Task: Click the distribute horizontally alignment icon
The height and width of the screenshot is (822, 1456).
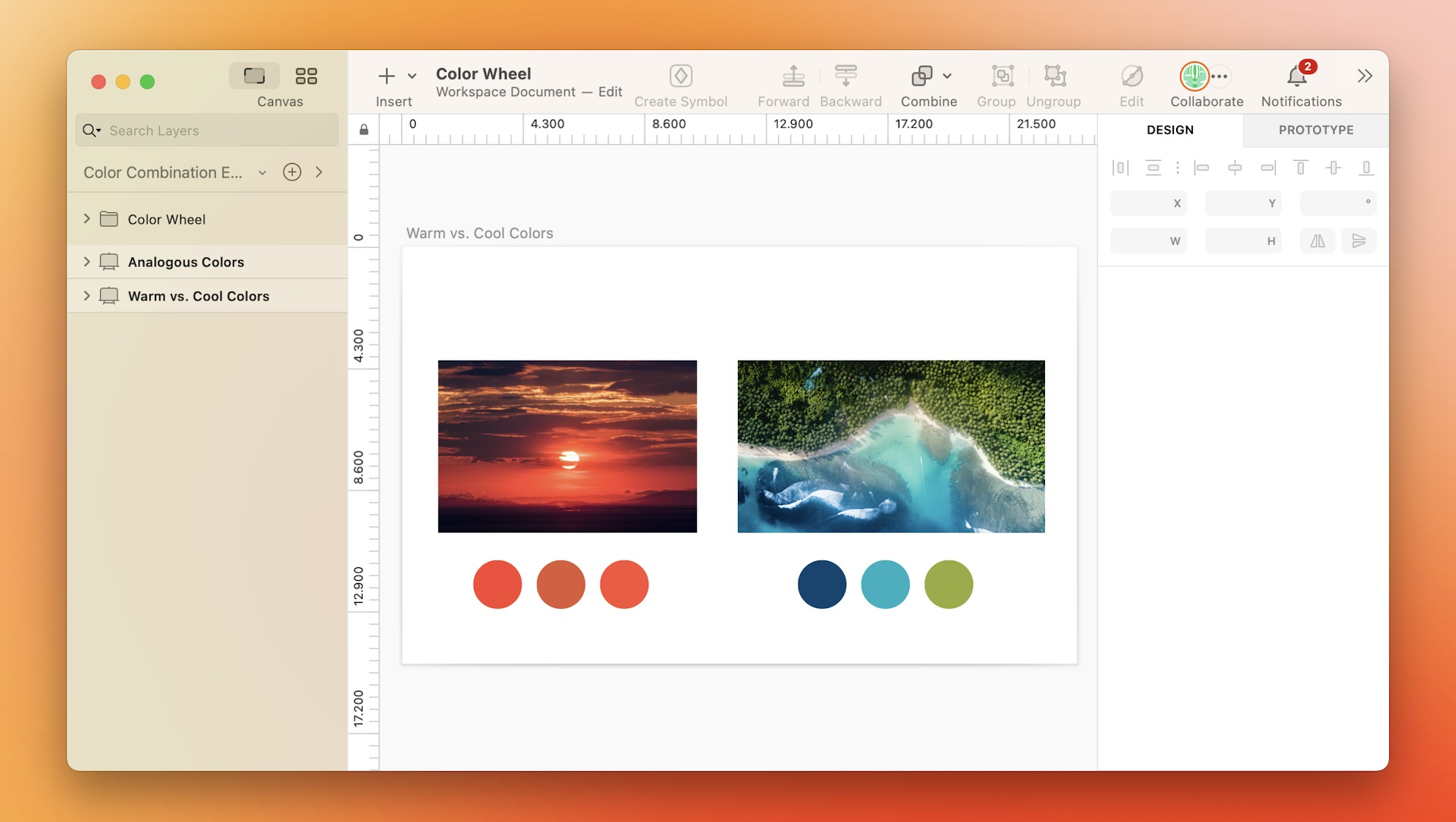Action: tap(1120, 168)
